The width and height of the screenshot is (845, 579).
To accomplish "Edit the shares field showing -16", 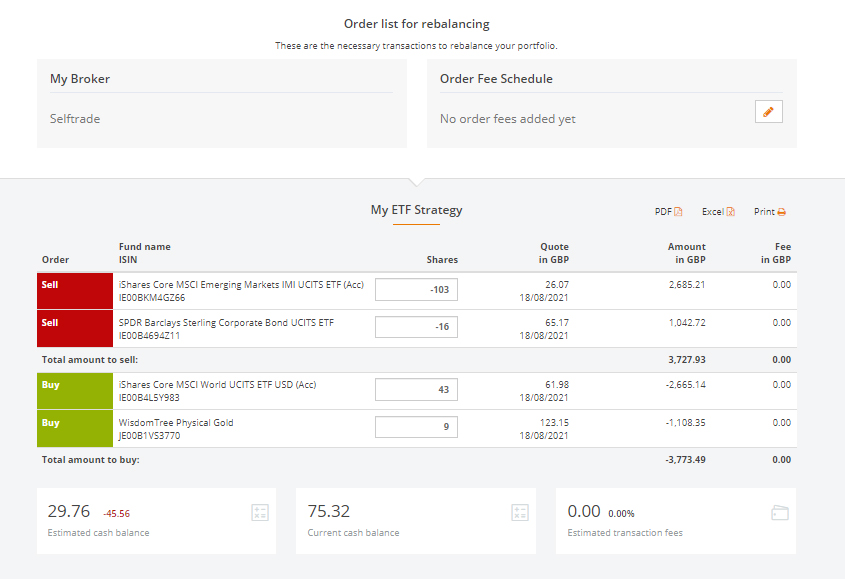I will click(x=416, y=327).
